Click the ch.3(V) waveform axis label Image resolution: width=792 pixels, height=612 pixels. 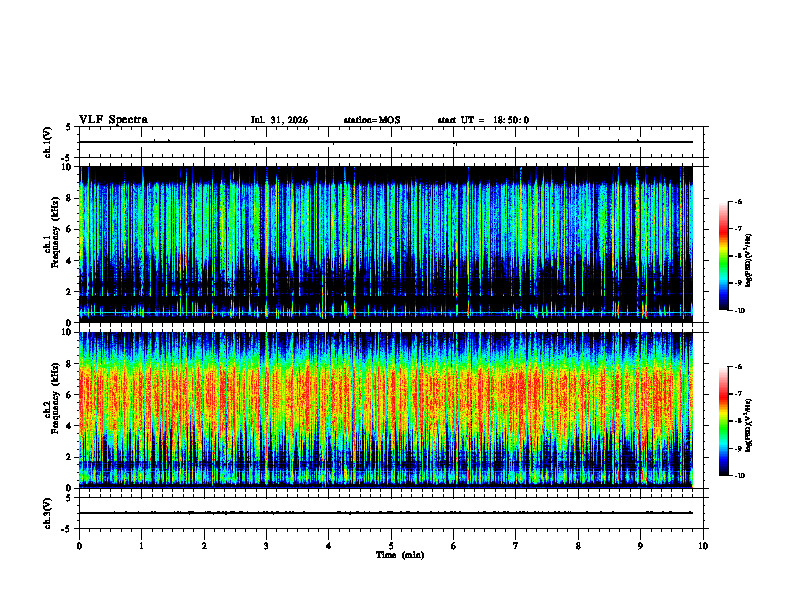[x=48, y=514]
